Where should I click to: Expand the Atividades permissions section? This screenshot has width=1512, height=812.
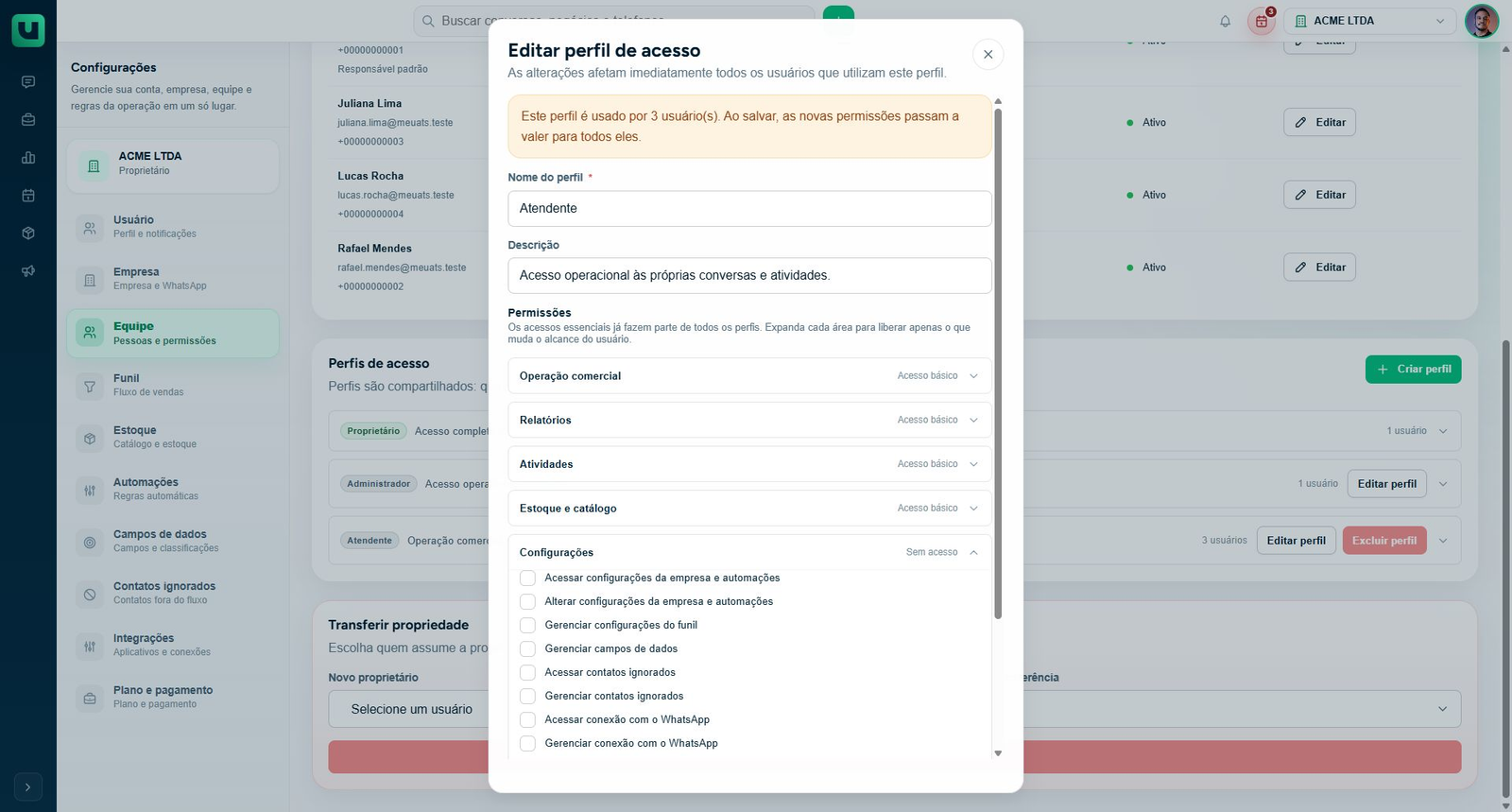click(x=749, y=464)
